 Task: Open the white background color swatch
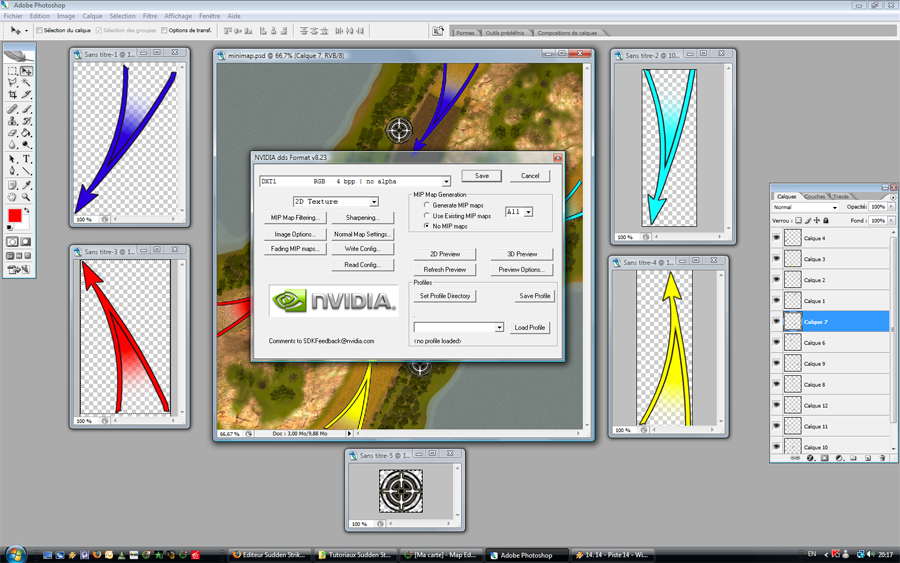tap(25, 224)
